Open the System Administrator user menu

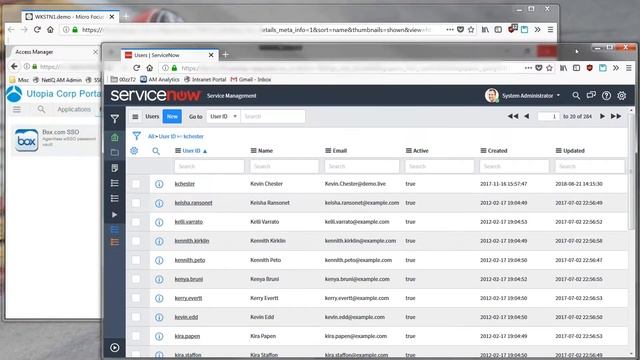pyautogui.click(x=523, y=96)
